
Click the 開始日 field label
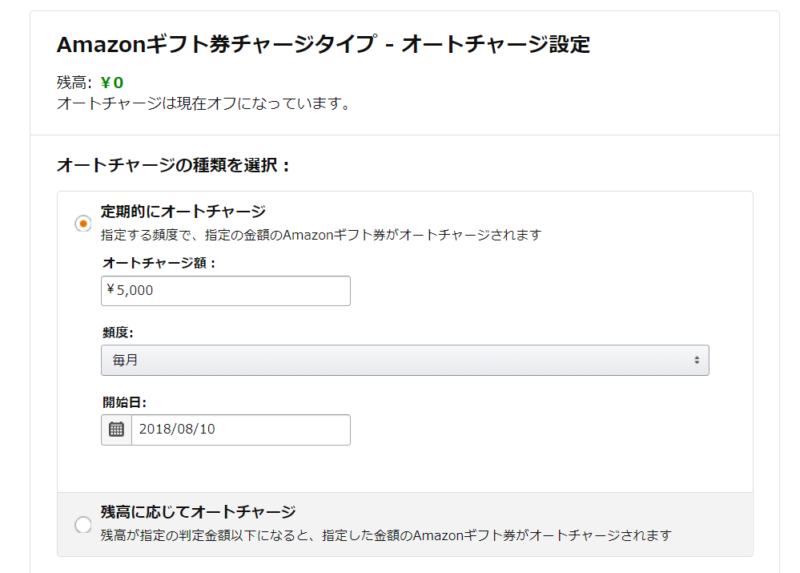tap(124, 403)
